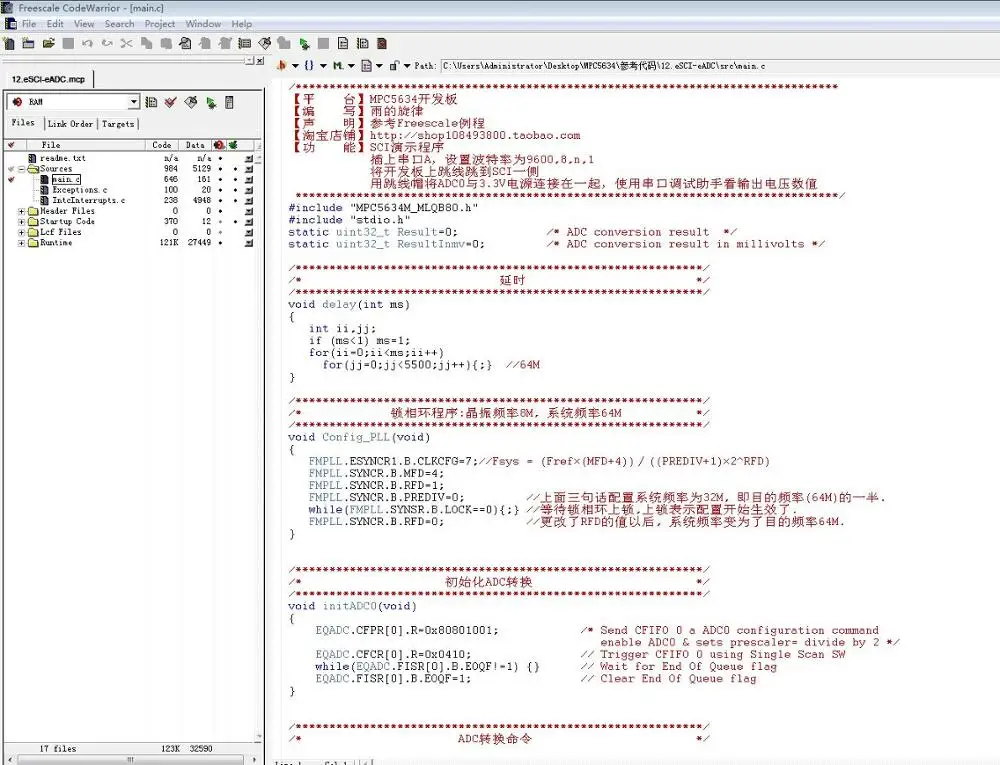The height and width of the screenshot is (765, 1000).
Task: Expand the Startup Code folder
Action: click(x=22, y=222)
